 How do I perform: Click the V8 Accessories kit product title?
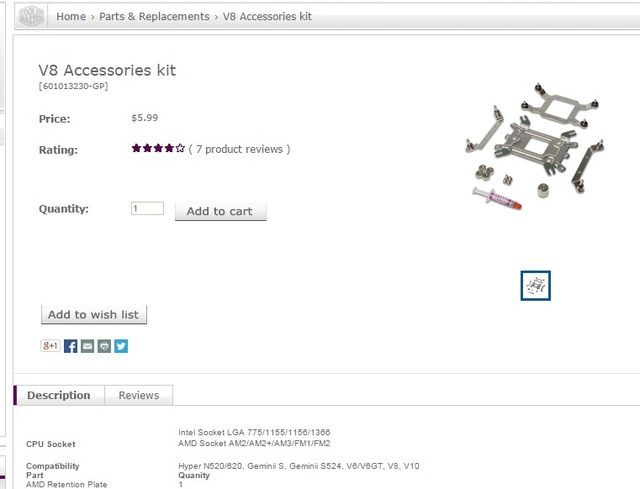pos(107,70)
